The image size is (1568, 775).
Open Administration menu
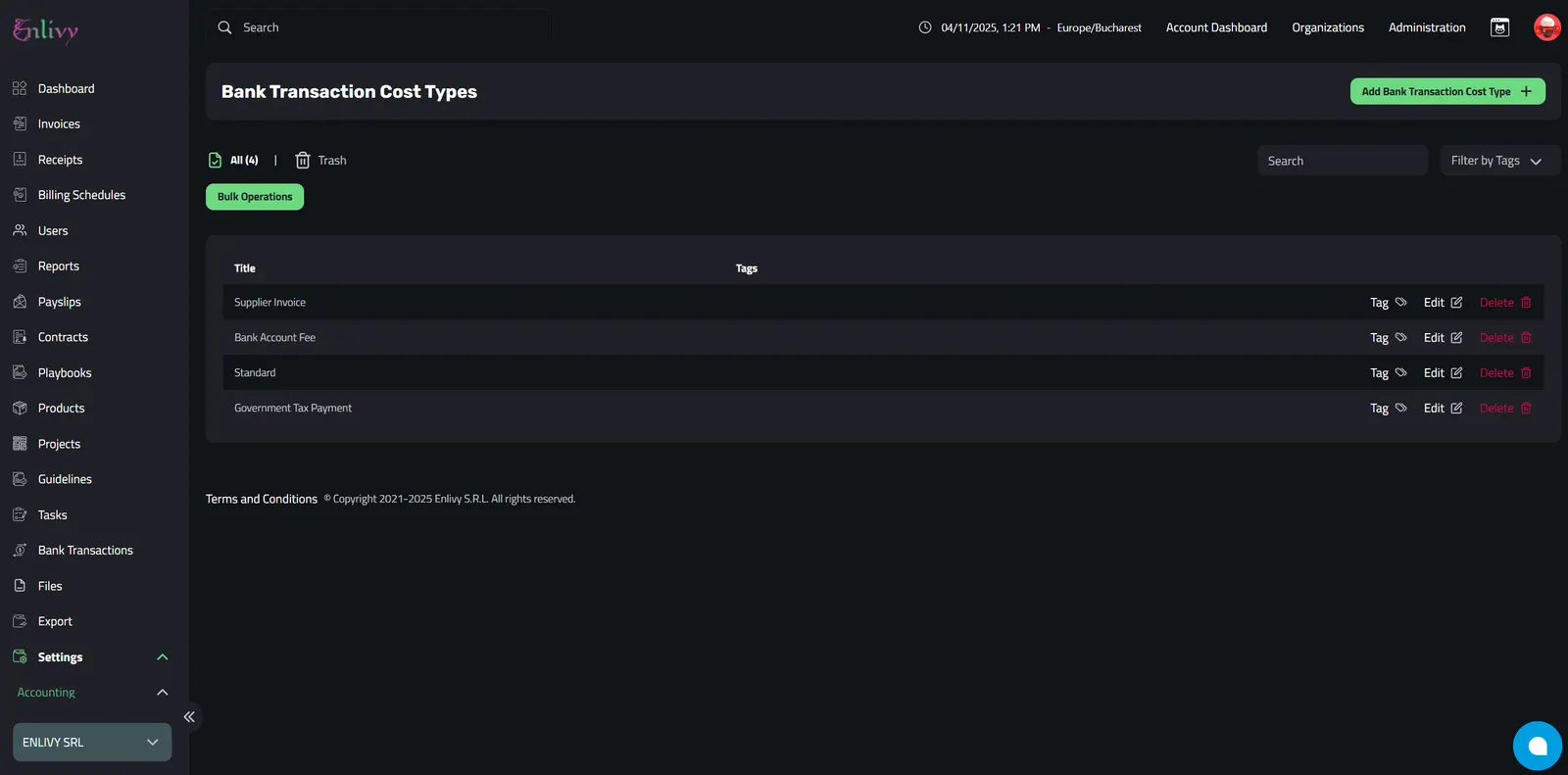click(1427, 27)
